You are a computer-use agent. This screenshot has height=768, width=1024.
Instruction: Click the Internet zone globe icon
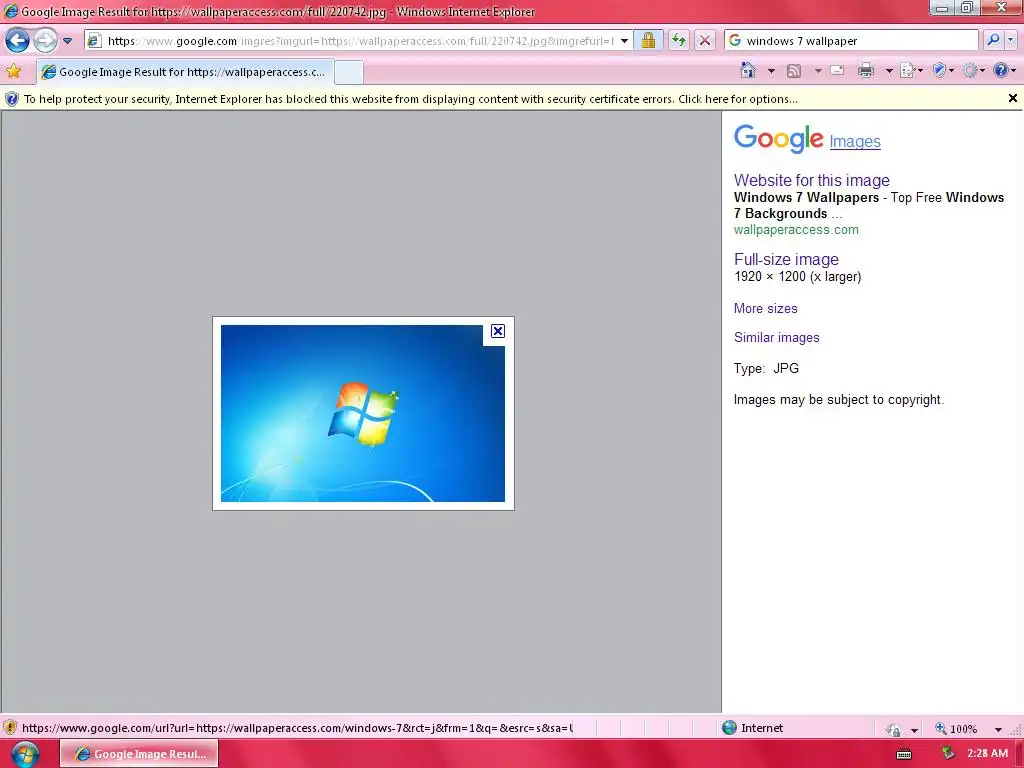[x=729, y=728]
